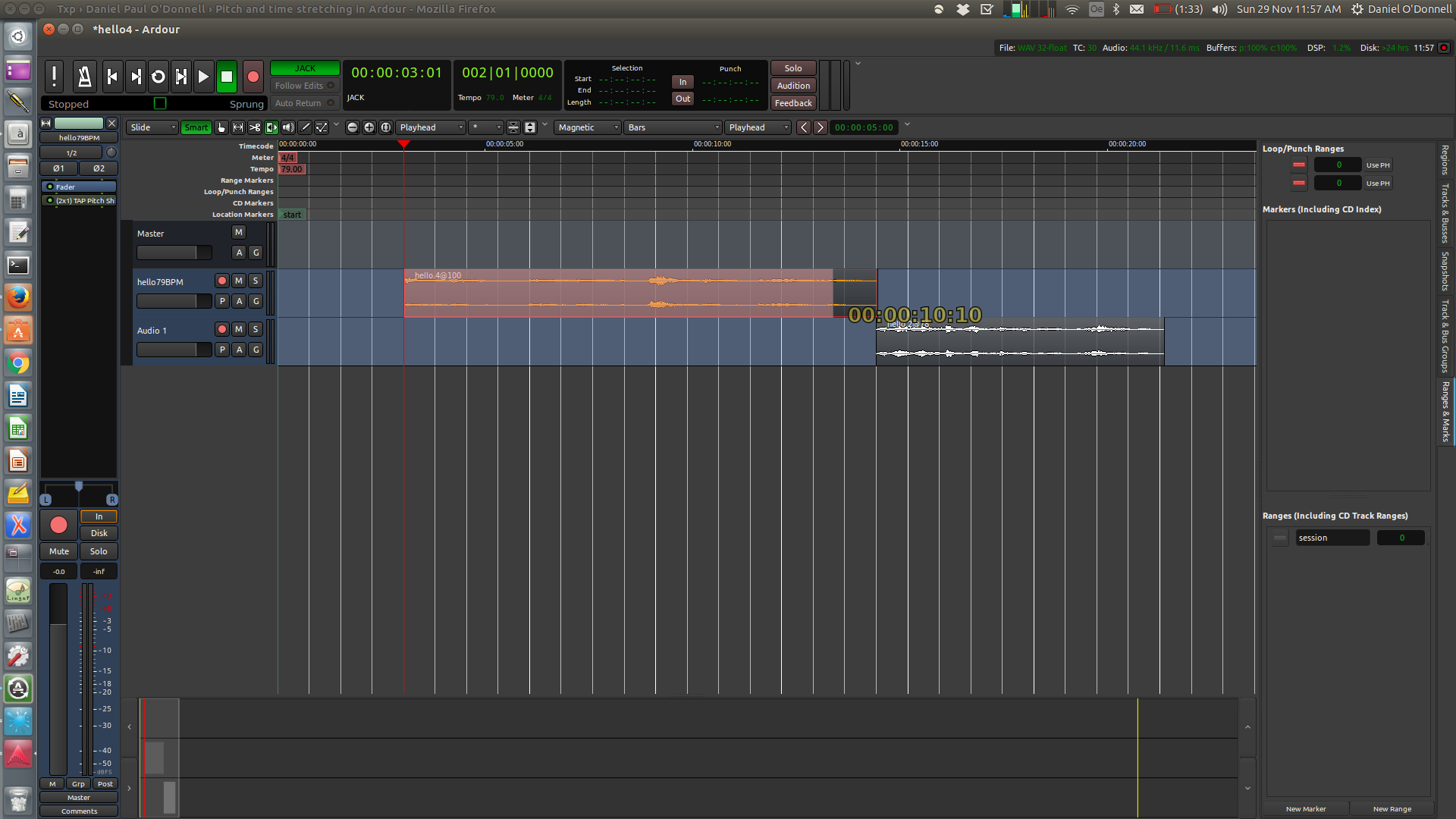Viewport: 1456px width, 819px height.
Task: Open the Magnetic snap mode dropdown
Action: (588, 127)
